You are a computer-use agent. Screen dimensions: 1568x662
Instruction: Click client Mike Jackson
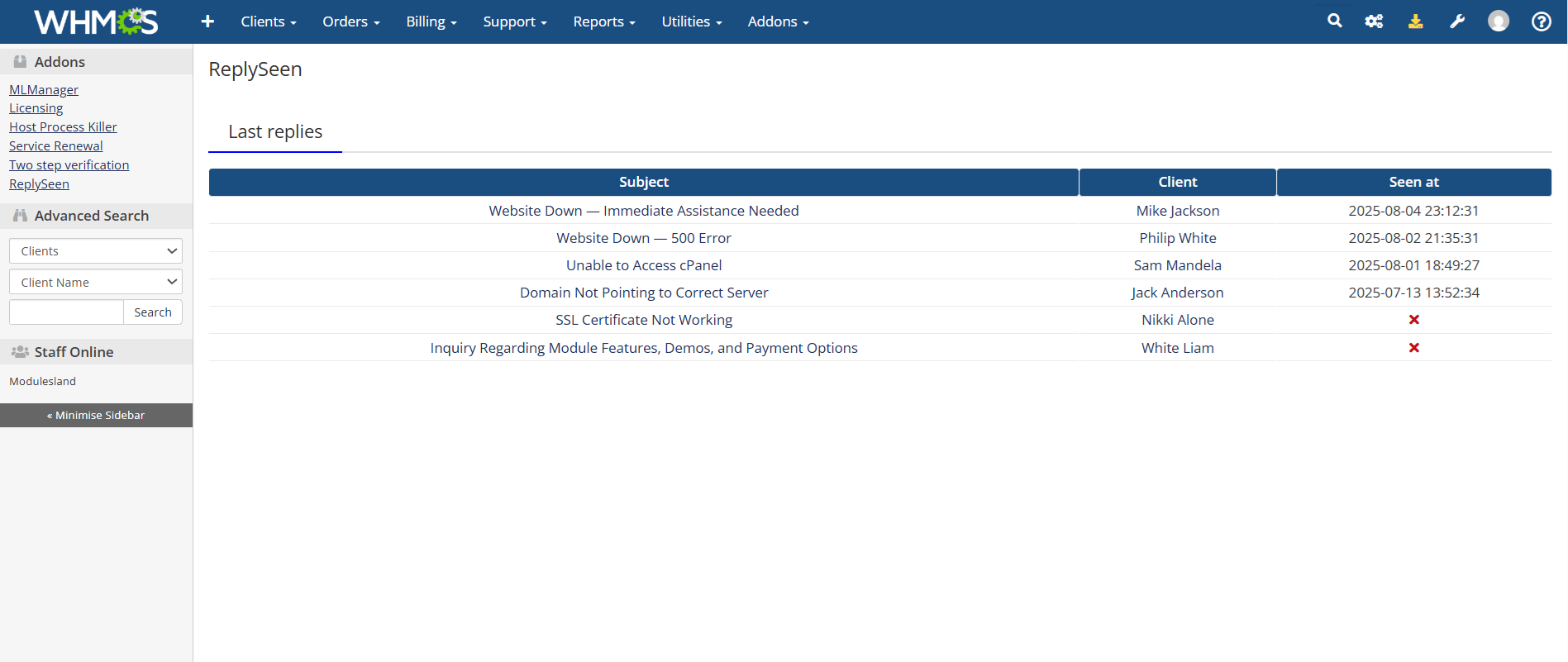click(x=1178, y=211)
